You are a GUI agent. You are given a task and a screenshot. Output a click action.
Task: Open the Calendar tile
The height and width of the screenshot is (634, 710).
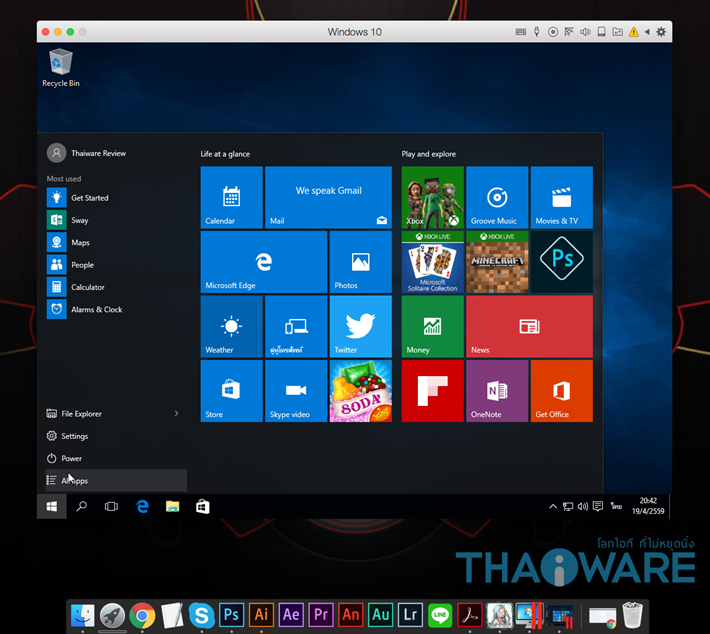pos(231,197)
